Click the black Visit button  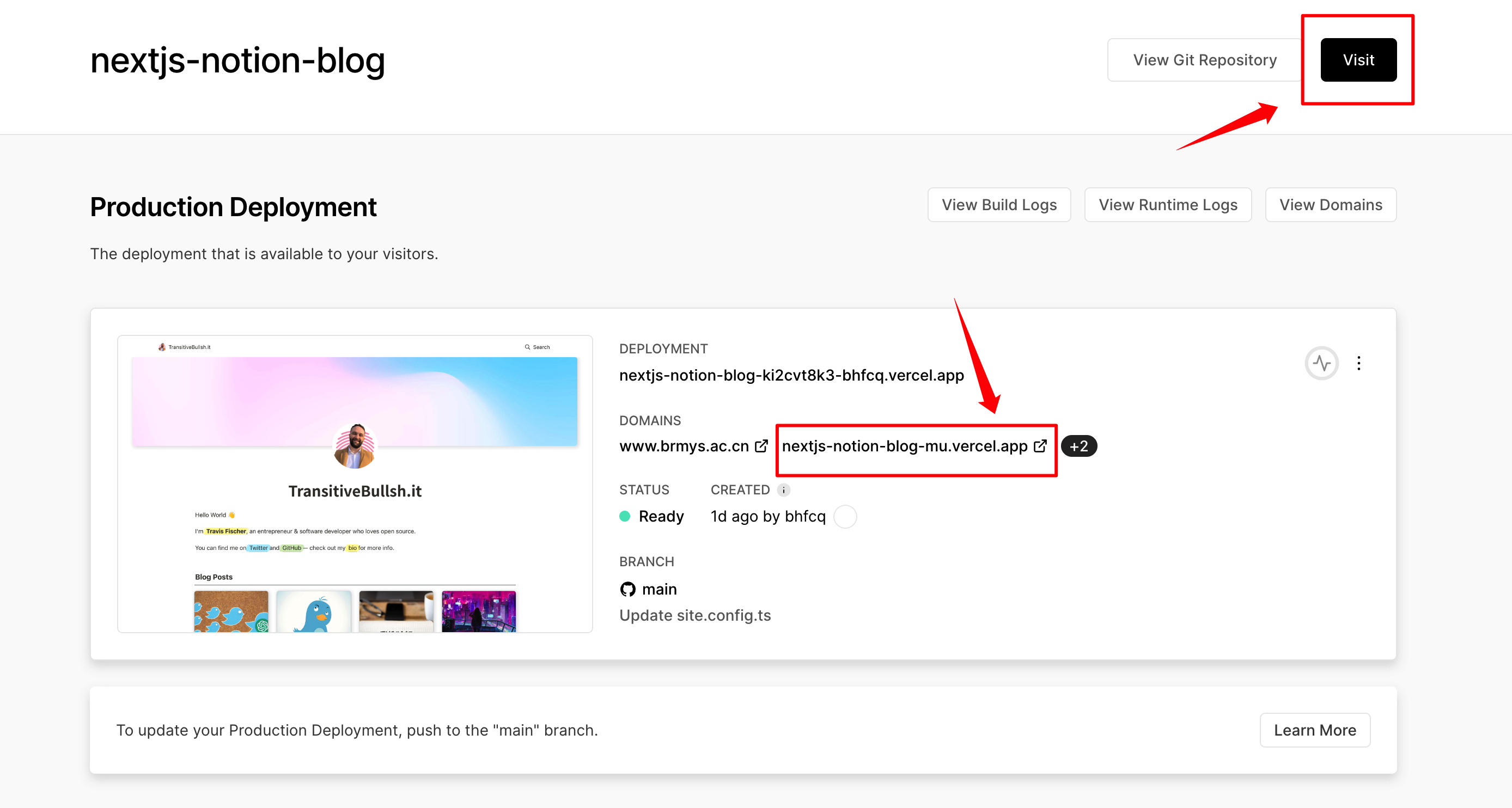pos(1358,60)
